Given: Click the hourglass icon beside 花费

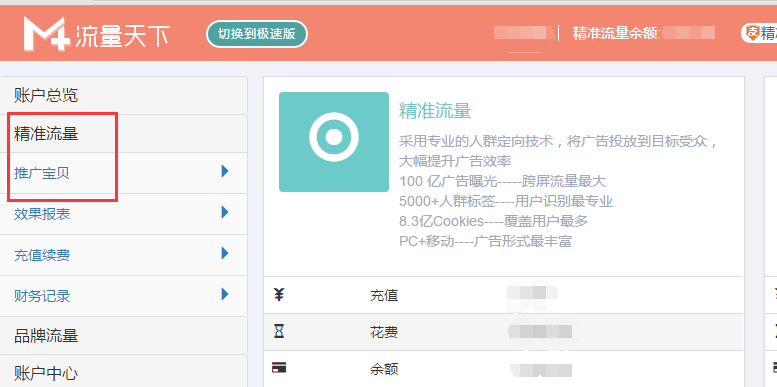Looking at the screenshot, I should pyautogui.click(x=279, y=332).
